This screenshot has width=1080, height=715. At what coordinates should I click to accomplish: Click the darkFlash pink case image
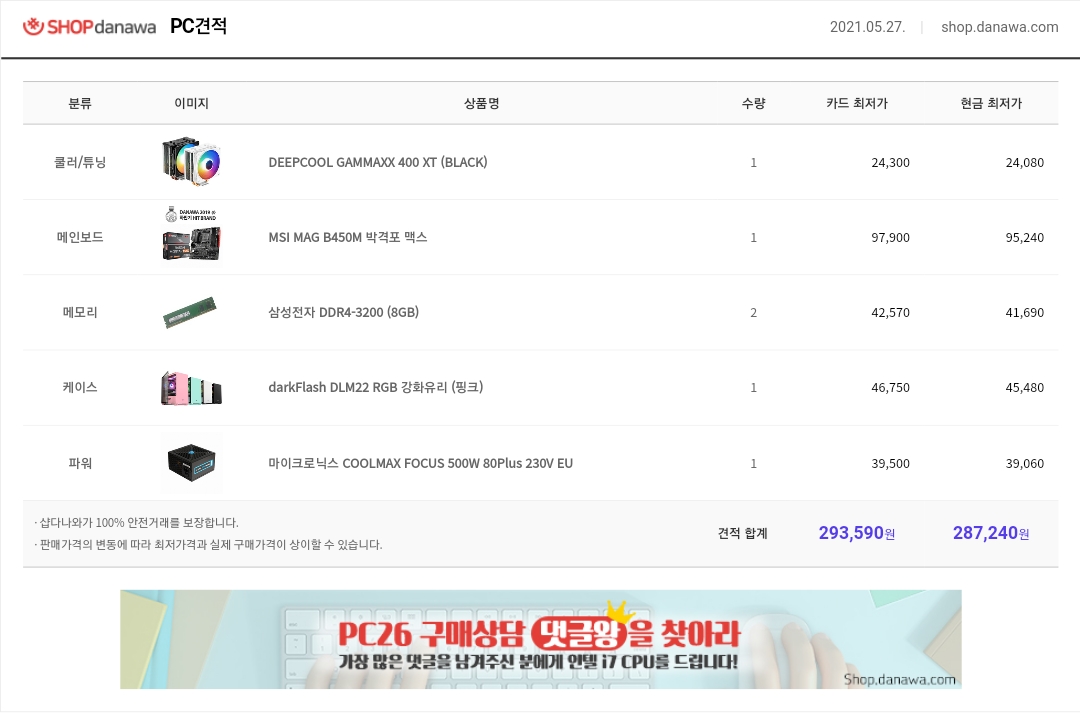(x=191, y=388)
